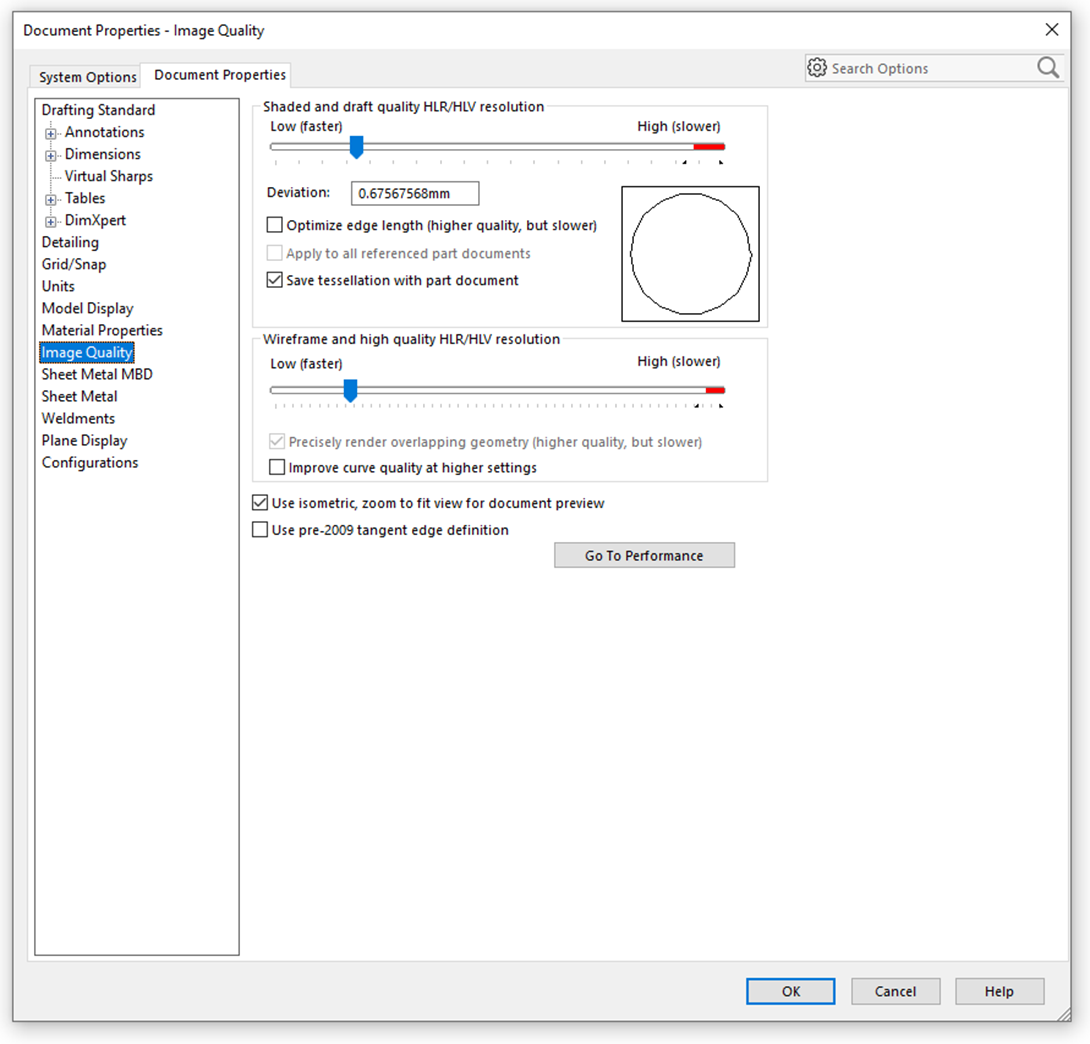The height and width of the screenshot is (1044, 1090).
Task: Click the Go To Performance button
Action: 644,555
